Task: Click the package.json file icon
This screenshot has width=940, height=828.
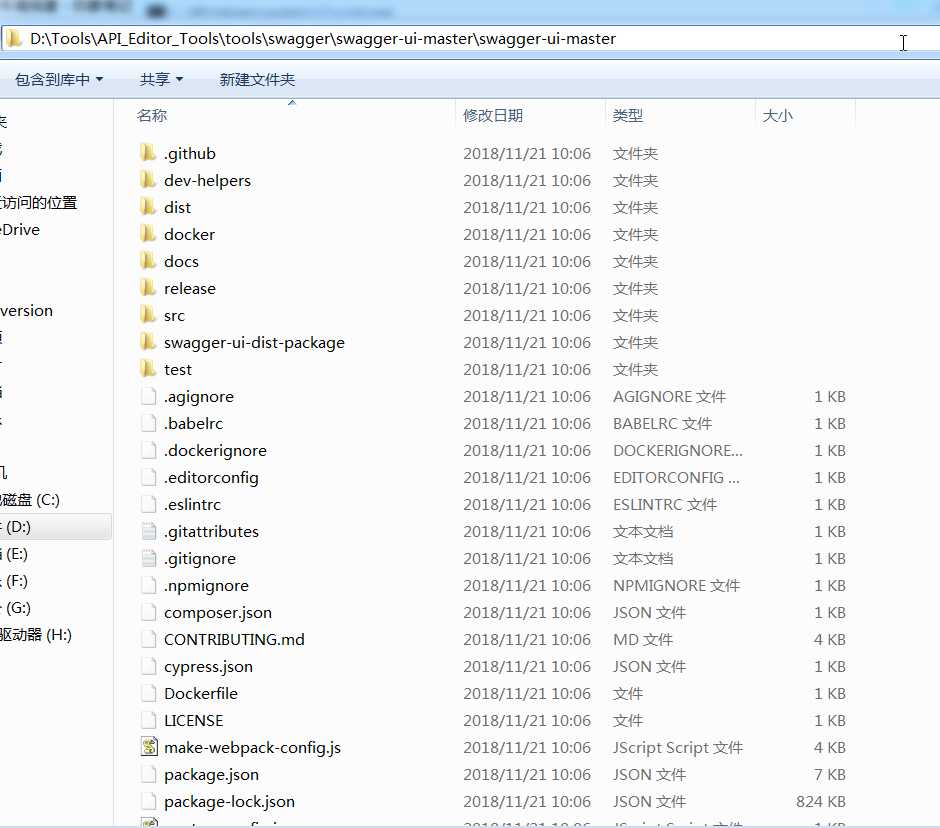Action: click(x=149, y=774)
